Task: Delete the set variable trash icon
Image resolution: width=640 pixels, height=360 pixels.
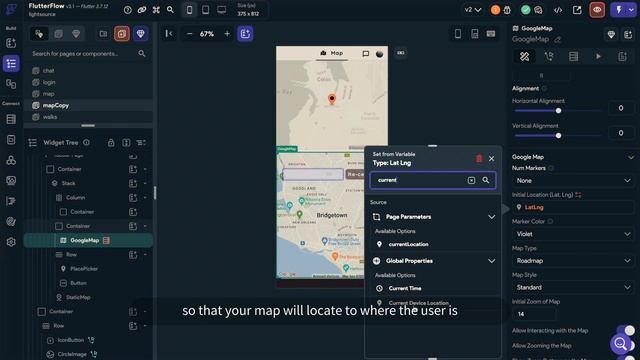Action: [479, 158]
